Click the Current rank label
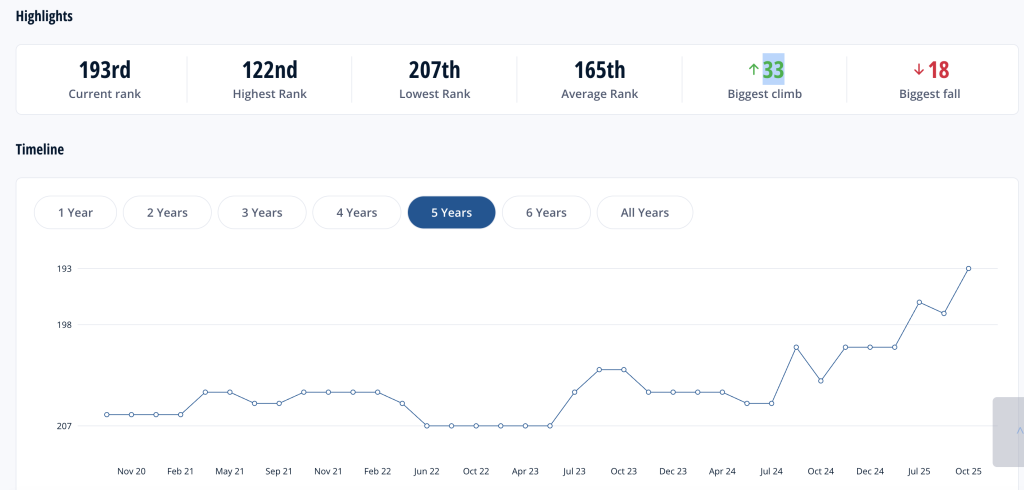Screen dimensions: 1024x490 click(x=104, y=94)
